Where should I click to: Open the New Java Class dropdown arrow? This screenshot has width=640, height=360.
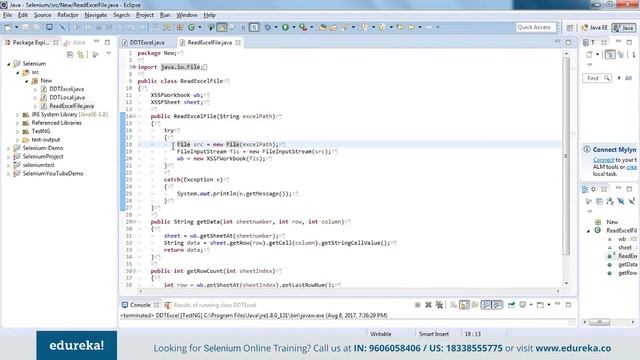tap(200, 27)
